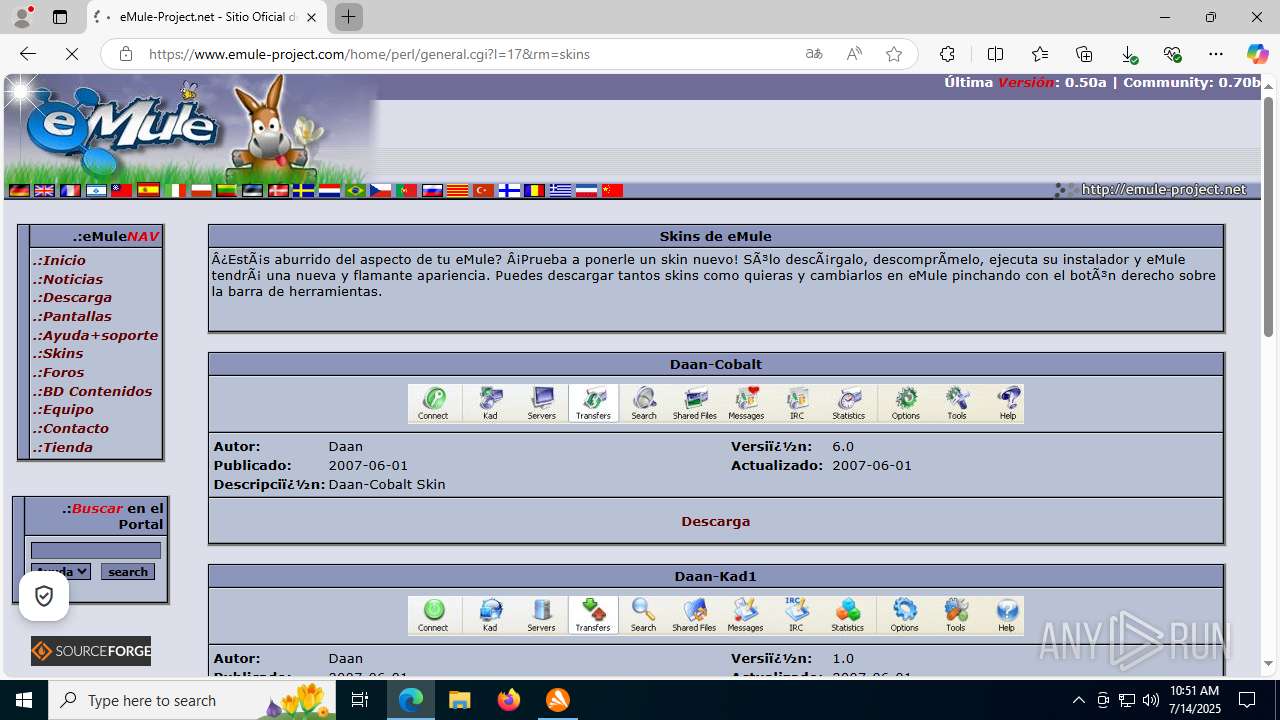Viewport: 1280px width, 720px height.
Task: Download the Daan-Cobalt skin via Descarga
Action: coord(716,521)
